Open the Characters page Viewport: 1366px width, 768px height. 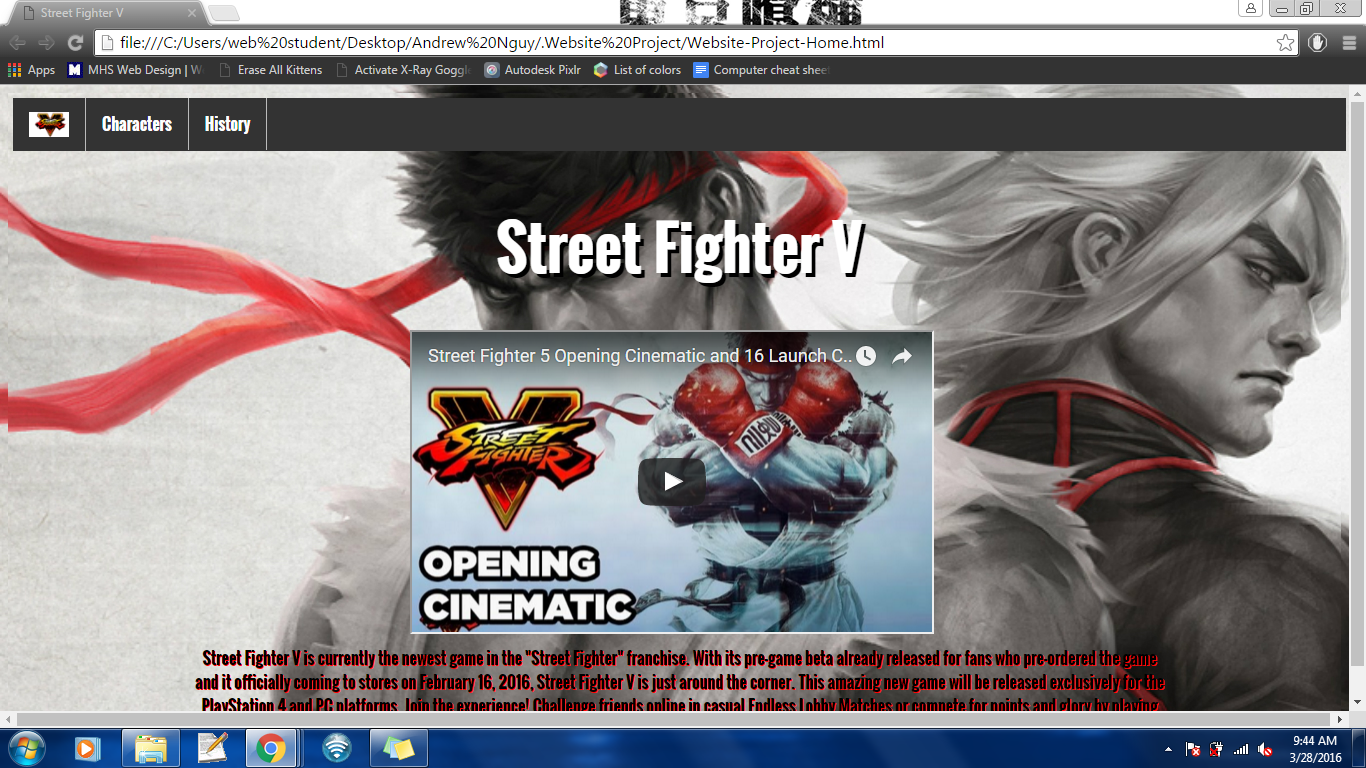tap(137, 124)
